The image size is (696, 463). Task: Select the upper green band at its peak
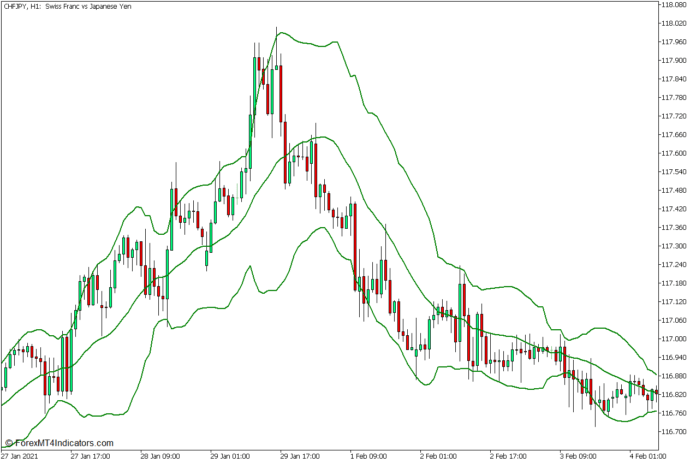click(x=281, y=32)
